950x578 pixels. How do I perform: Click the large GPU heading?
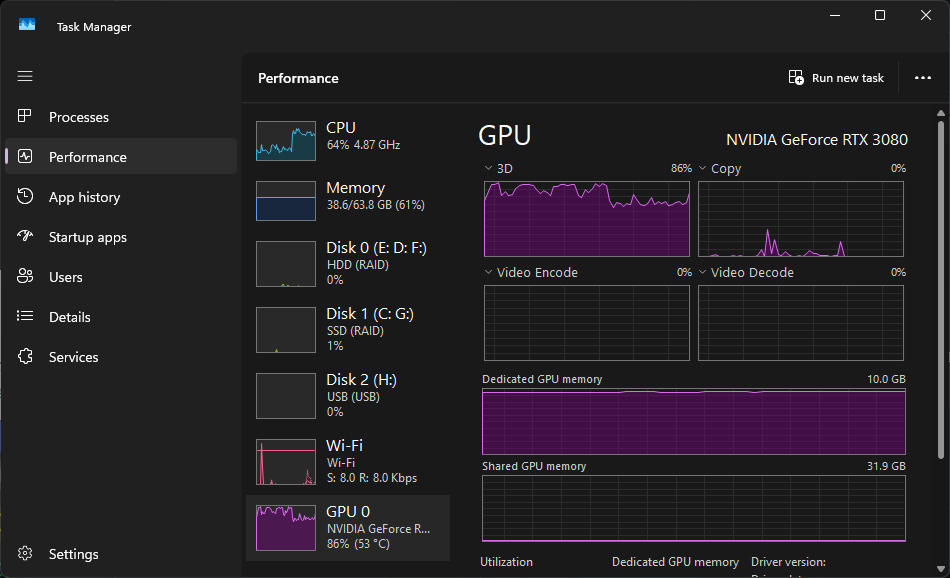pos(505,135)
